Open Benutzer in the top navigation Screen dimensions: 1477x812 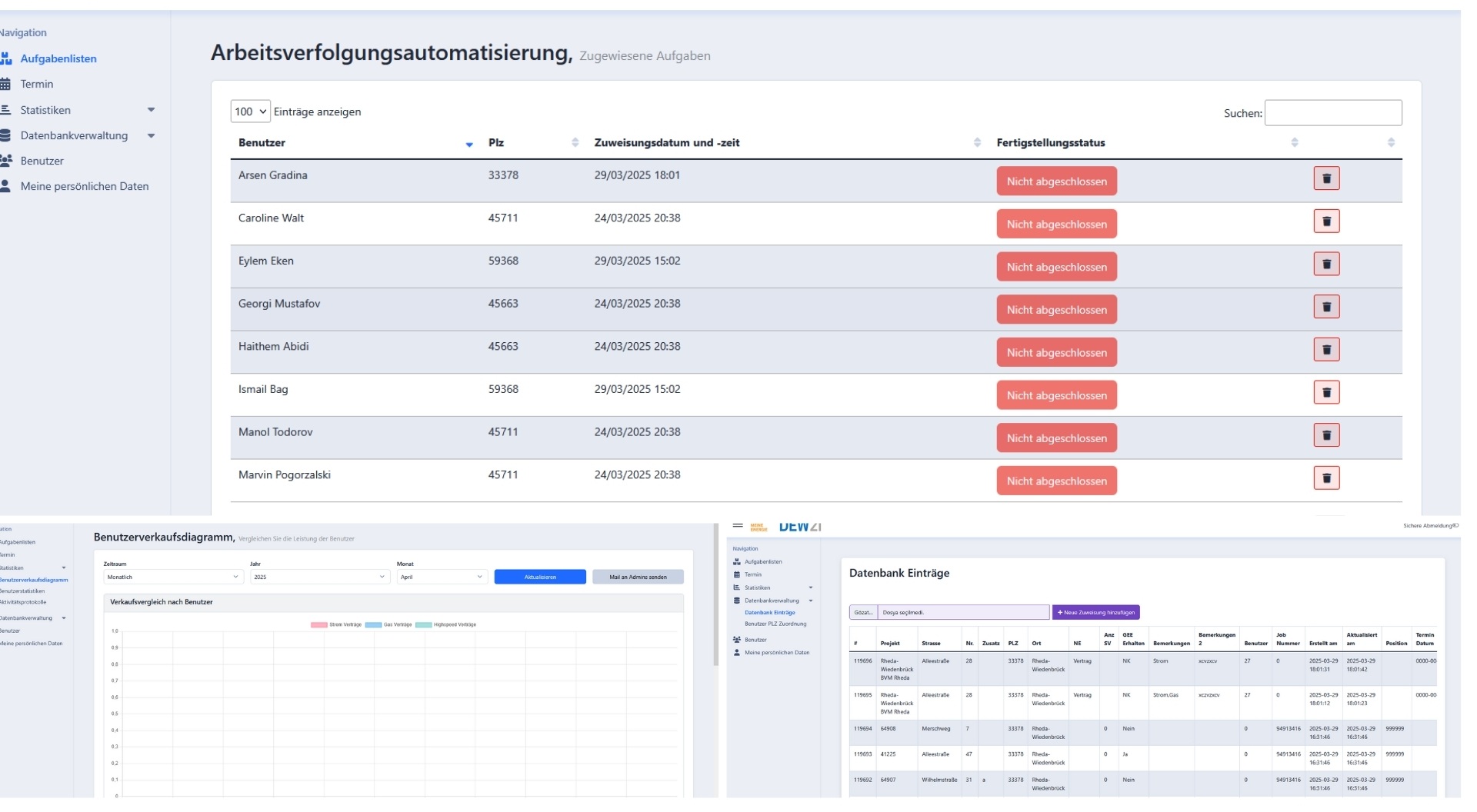tap(42, 161)
